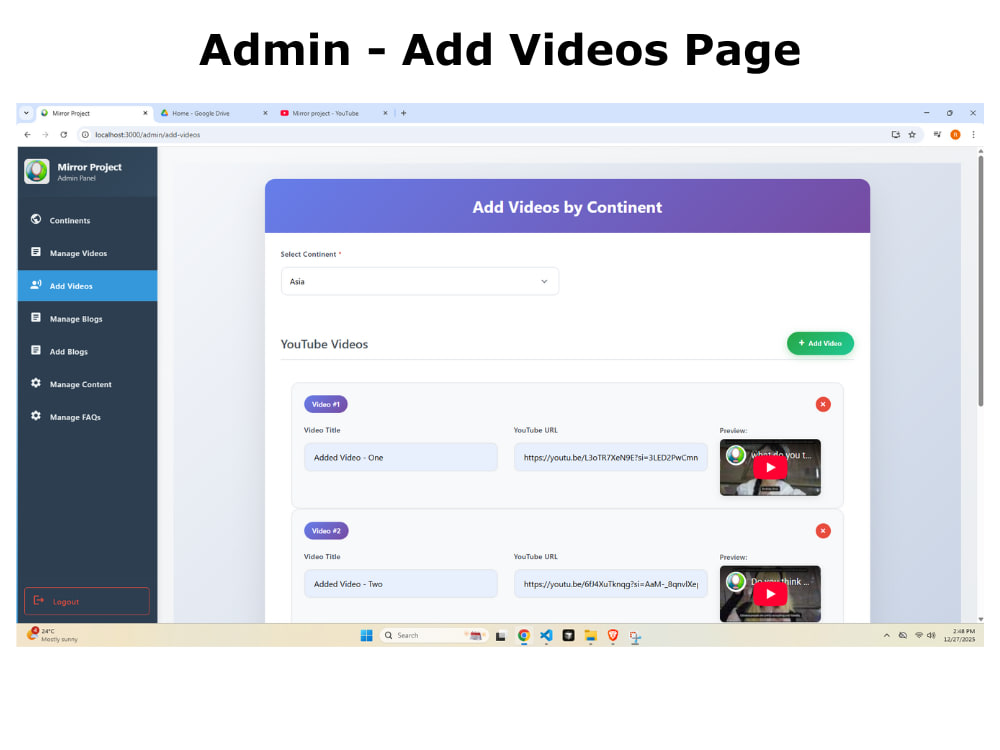The height and width of the screenshot is (750, 1000).
Task: Select the Add Videos sidebar item
Action: 87,286
